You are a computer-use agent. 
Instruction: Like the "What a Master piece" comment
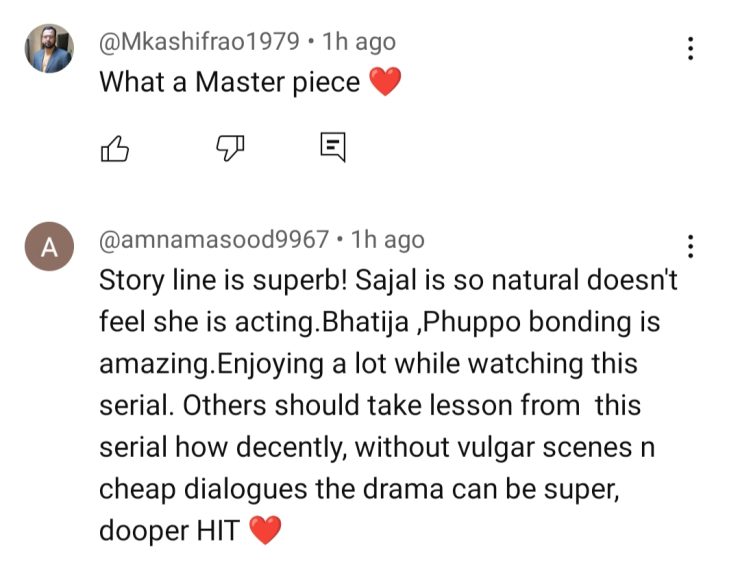point(116,148)
